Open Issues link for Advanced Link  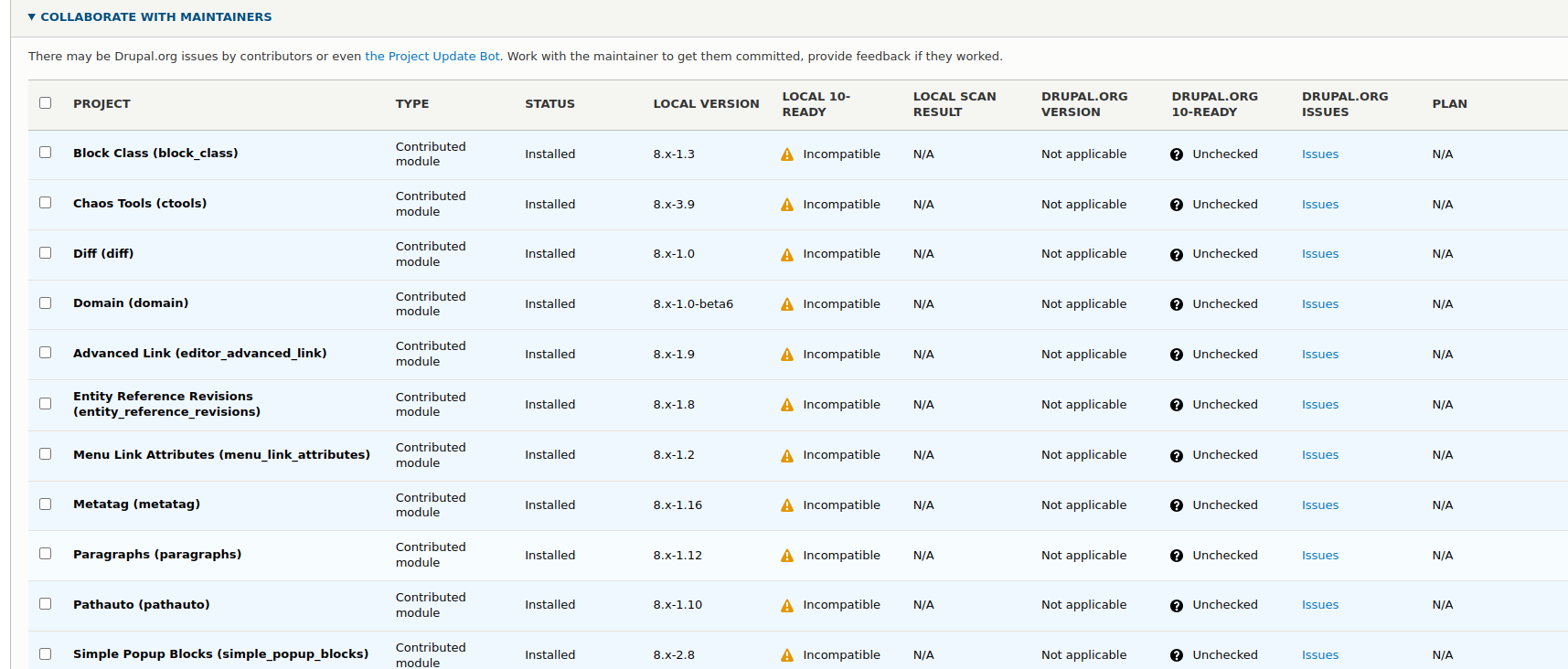(1320, 355)
